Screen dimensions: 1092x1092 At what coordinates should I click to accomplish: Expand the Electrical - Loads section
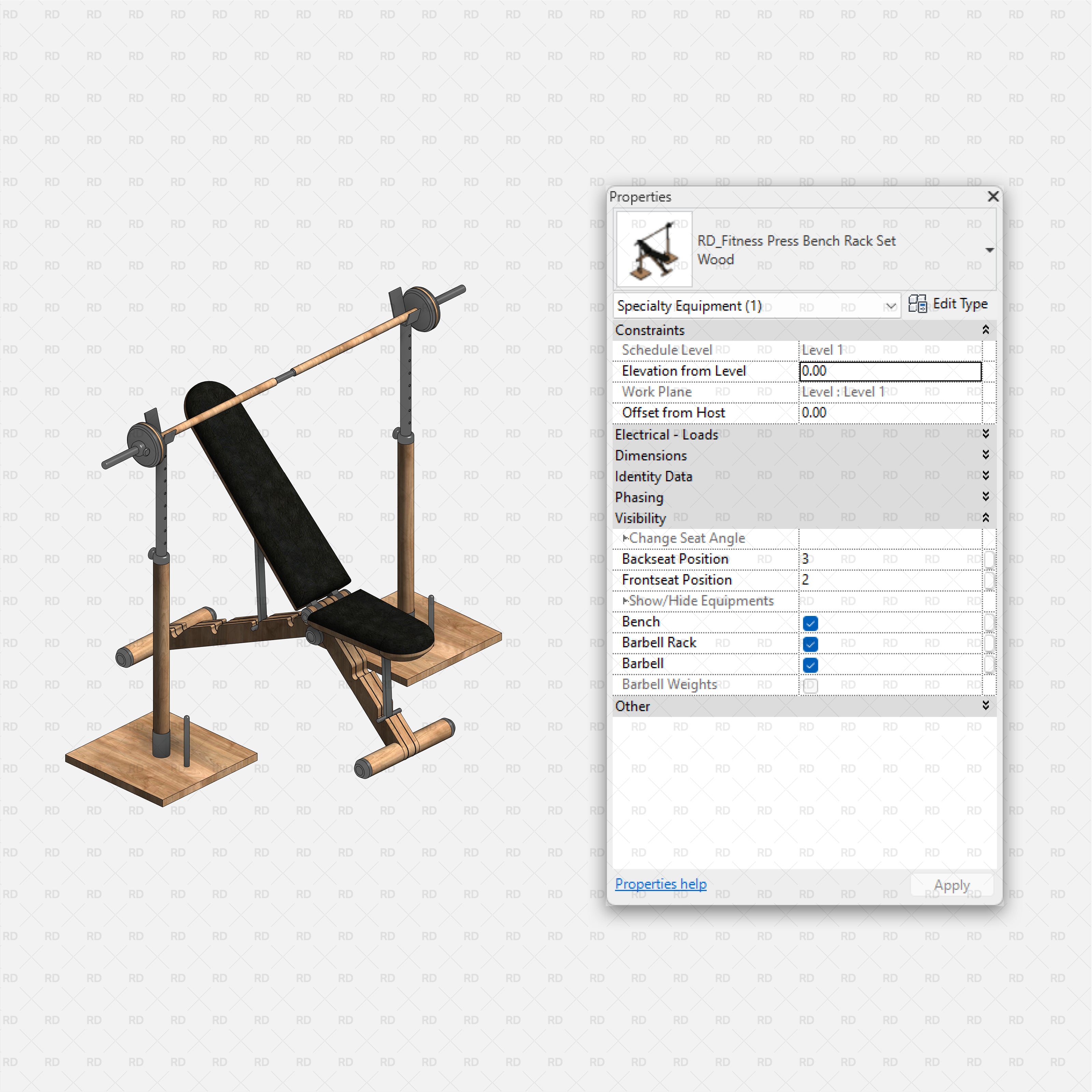click(986, 434)
